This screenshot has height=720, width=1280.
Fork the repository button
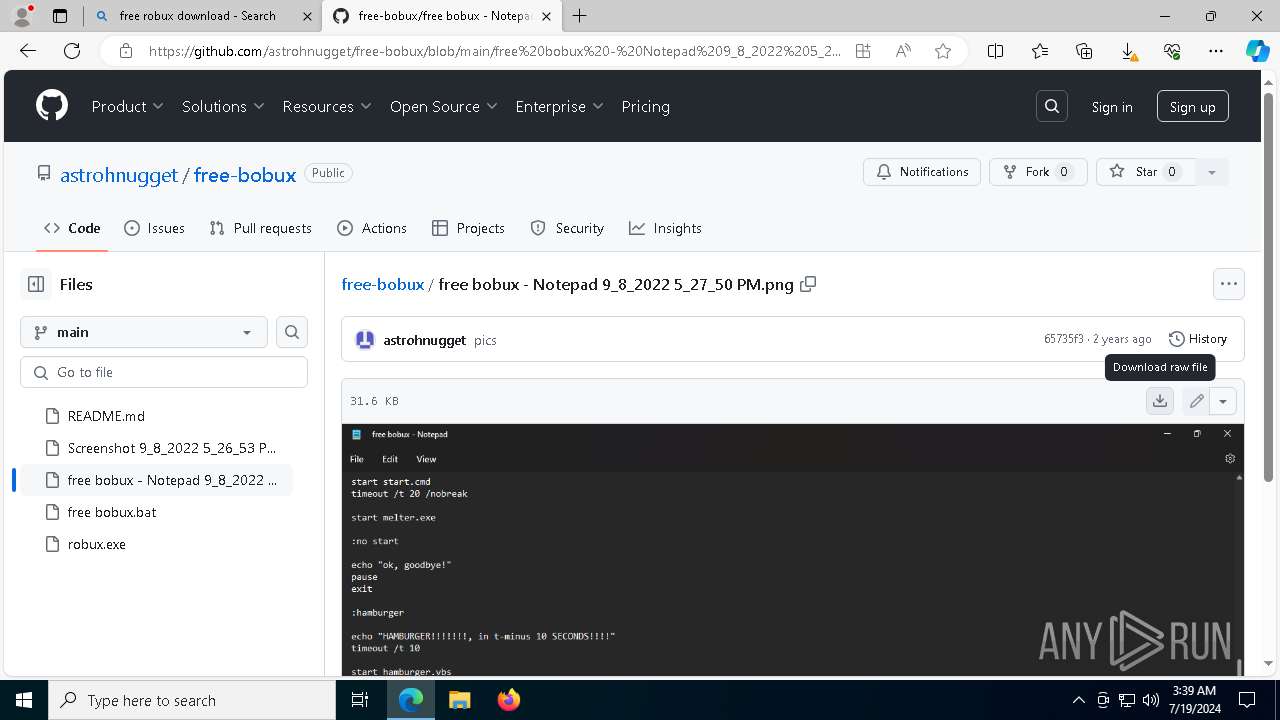tap(1038, 172)
